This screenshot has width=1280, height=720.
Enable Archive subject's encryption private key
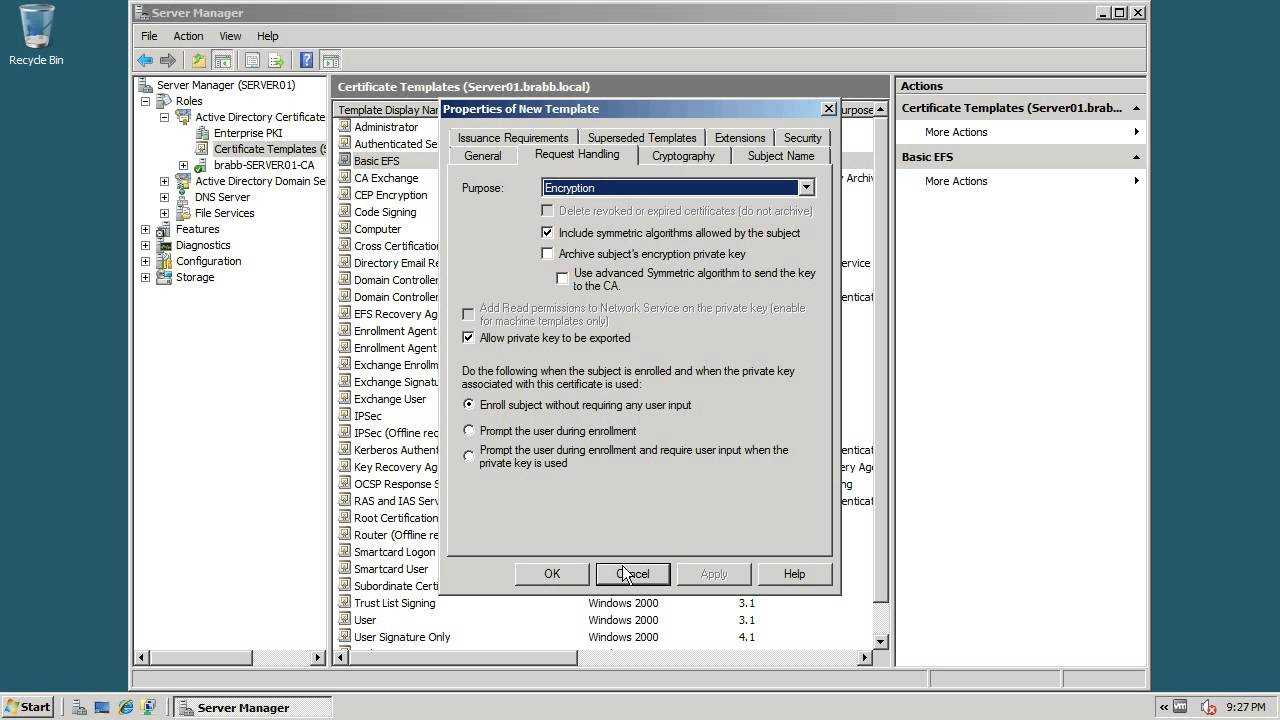pyautogui.click(x=547, y=254)
